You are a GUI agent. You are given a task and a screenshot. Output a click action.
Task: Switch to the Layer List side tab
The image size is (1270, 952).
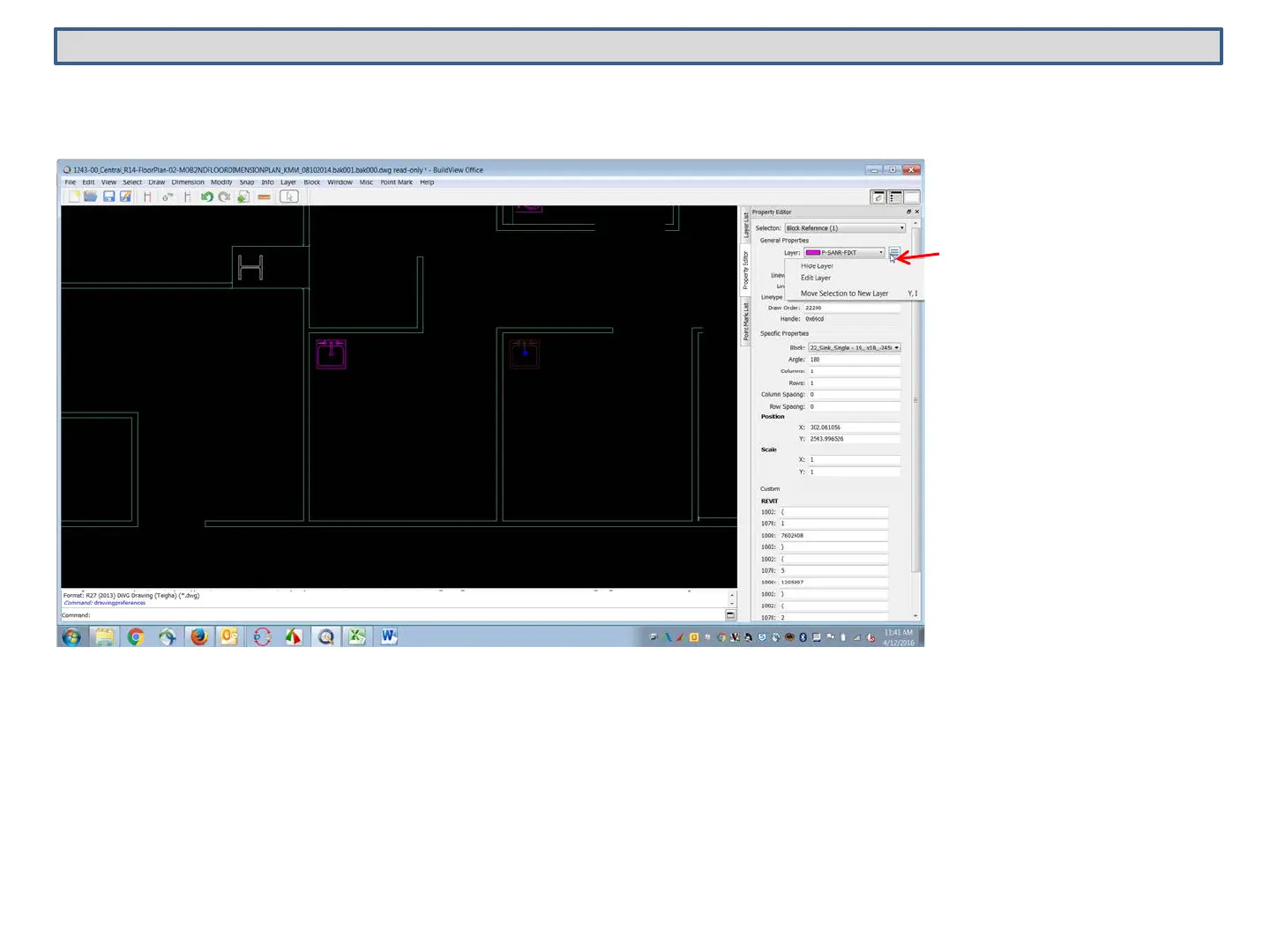745,226
